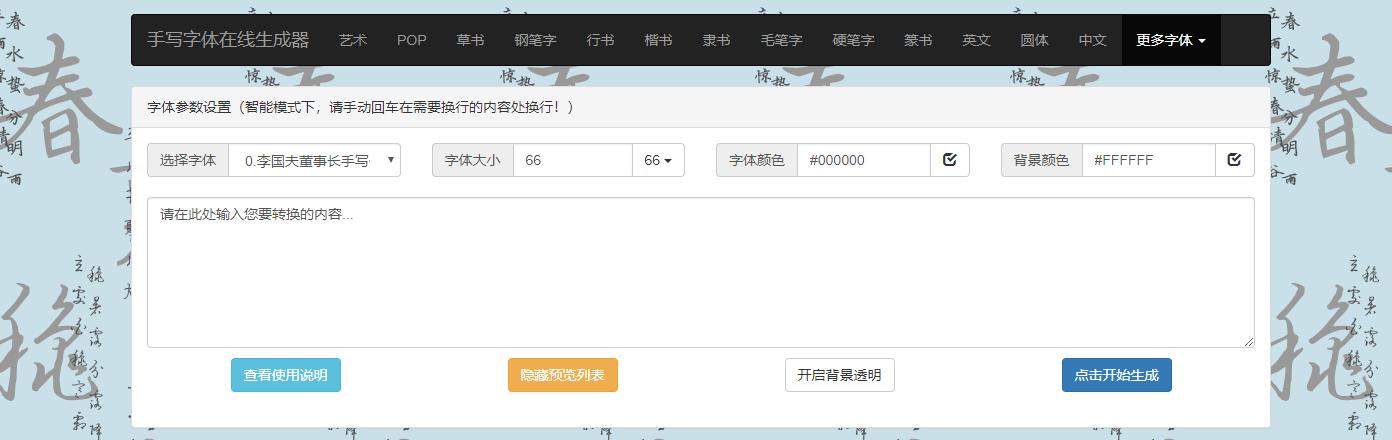Open the 楷书 nav item

click(x=658, y=40)
